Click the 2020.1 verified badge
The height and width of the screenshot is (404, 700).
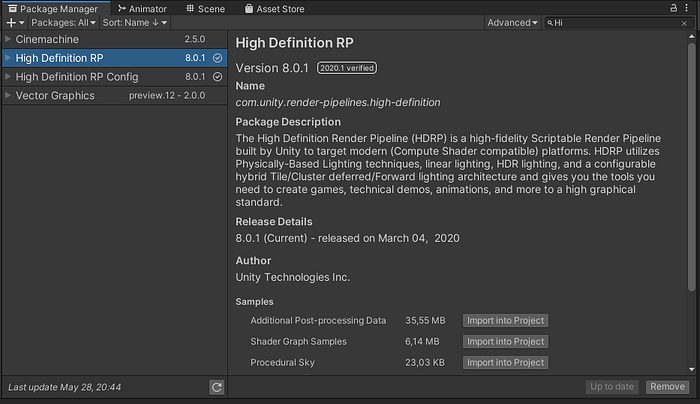[343, 69]
